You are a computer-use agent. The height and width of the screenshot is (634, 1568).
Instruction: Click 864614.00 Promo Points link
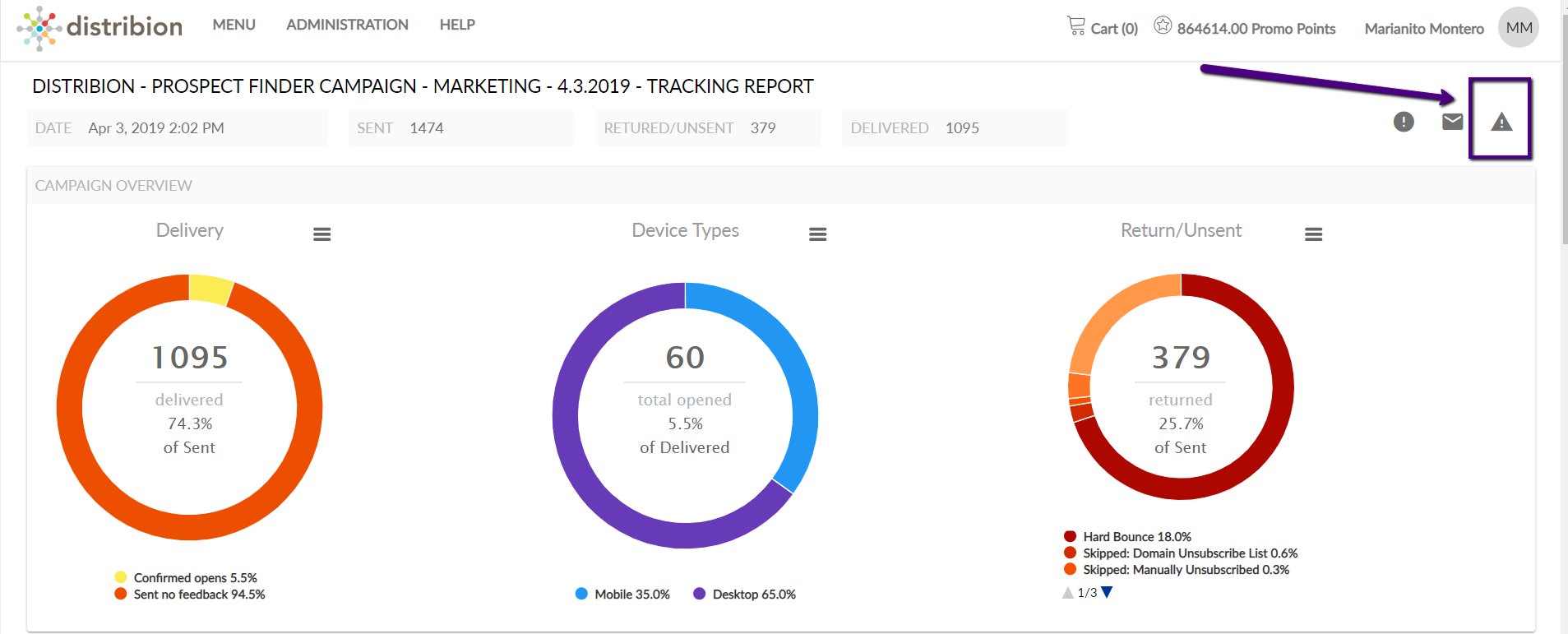pyautogui.click(x=1256, y=29)
